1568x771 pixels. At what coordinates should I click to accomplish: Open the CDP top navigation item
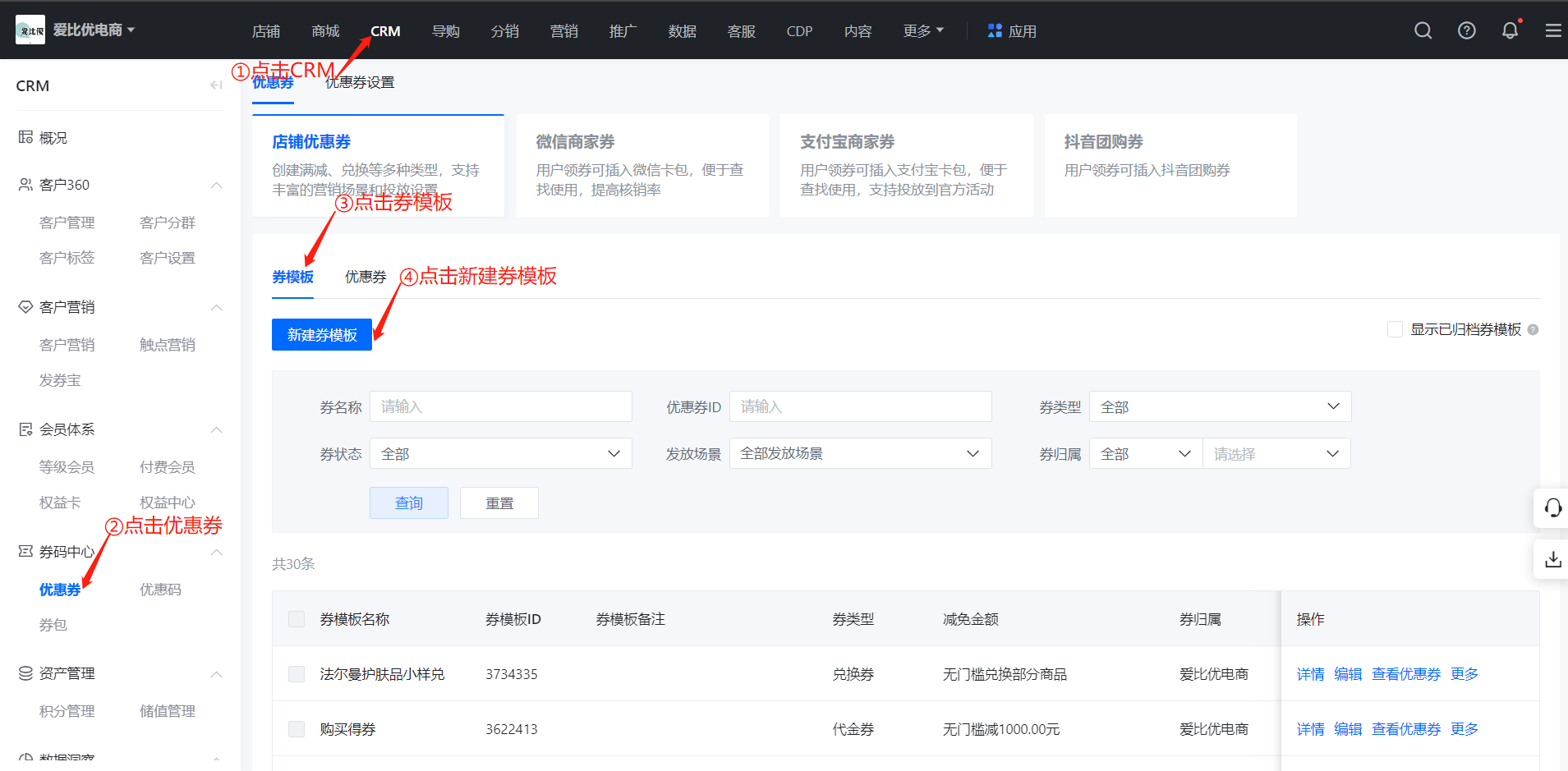(x=799, y=31)
